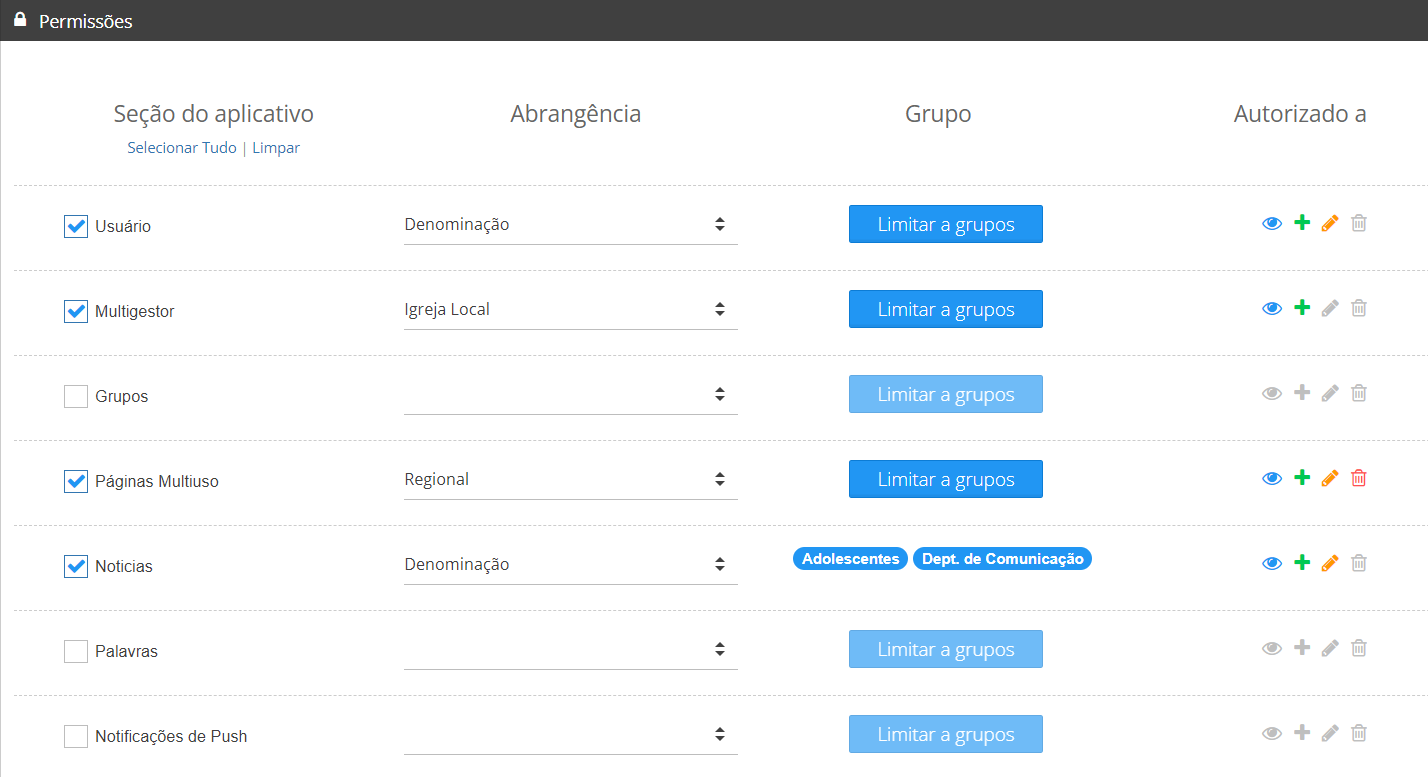The height and width of the screenshot is (777, 1428).
Task: Open Abrangência dropdown for Noticias
Action: point(571,565)
